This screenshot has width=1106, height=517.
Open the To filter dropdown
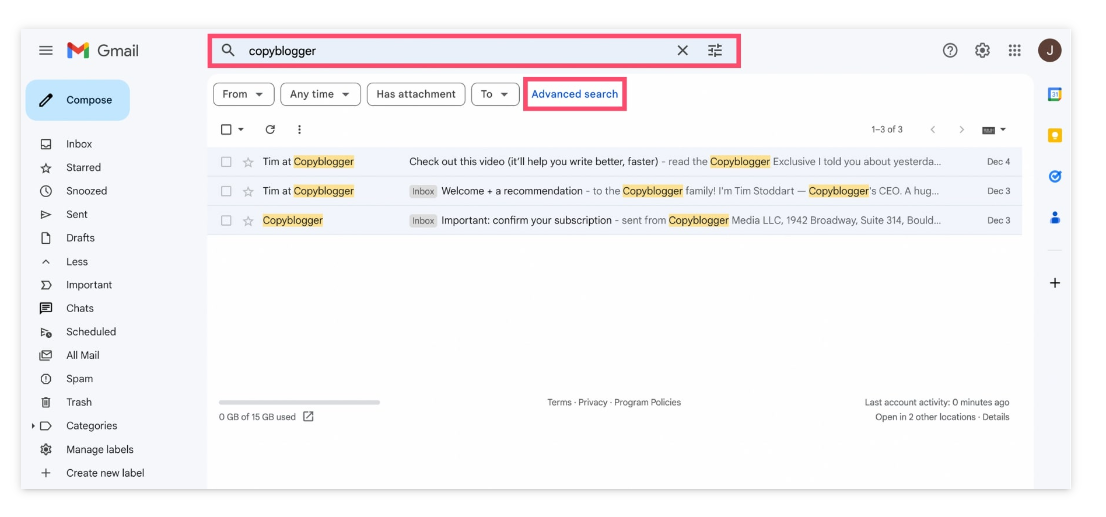tap(495, 95)
